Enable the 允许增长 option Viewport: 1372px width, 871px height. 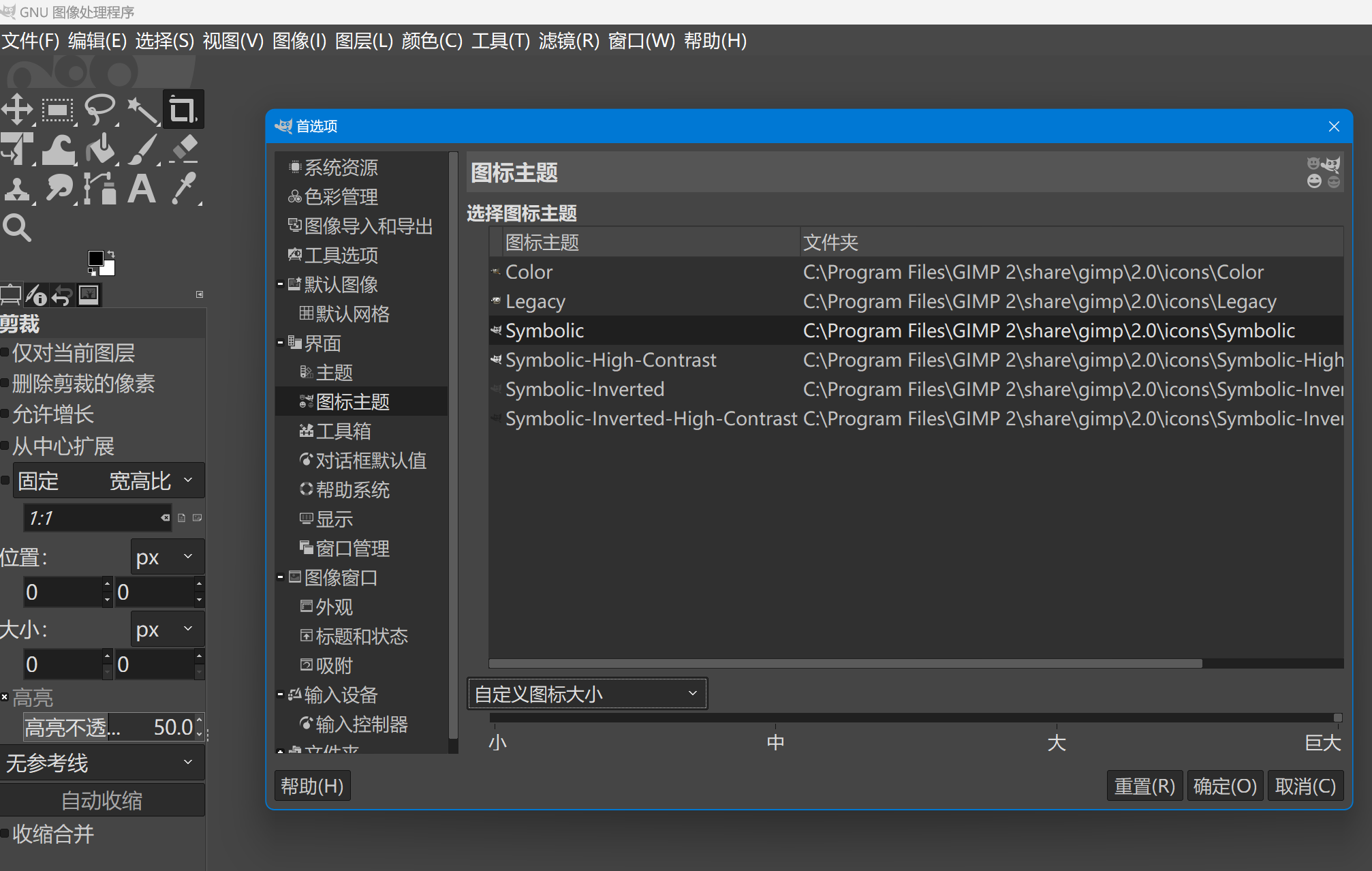(5, 414)
